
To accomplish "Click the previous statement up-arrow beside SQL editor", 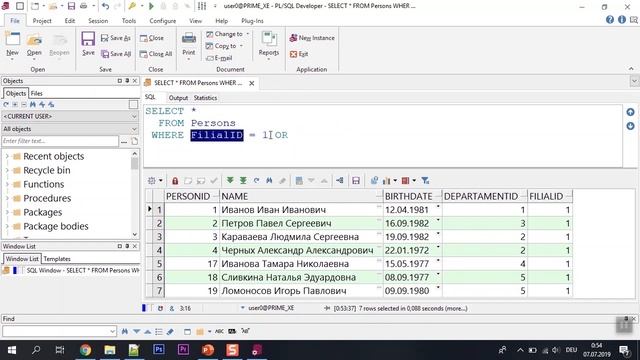I will click(x=630, y=112).
